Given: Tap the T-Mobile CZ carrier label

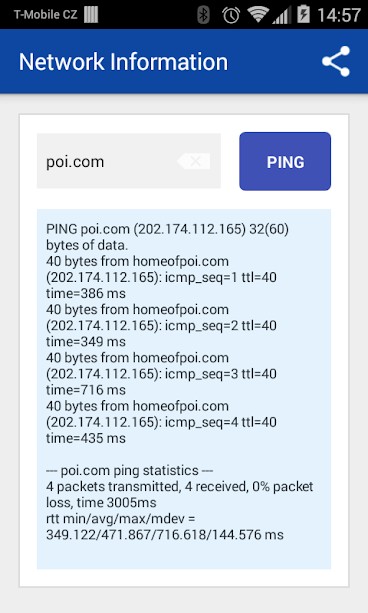Looking at the screenshot, I should click(45, 15).
